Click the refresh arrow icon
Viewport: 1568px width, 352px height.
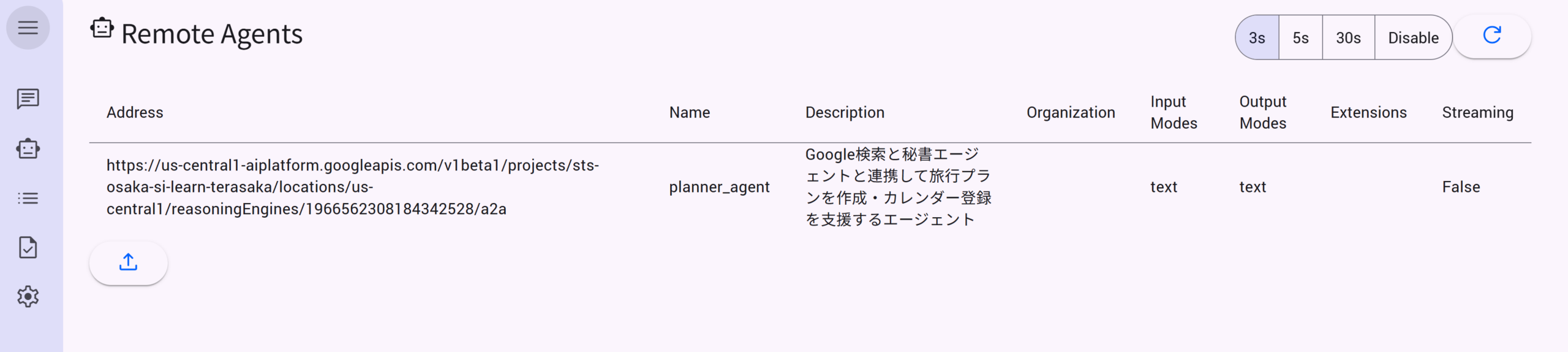tap(1491, 36)
